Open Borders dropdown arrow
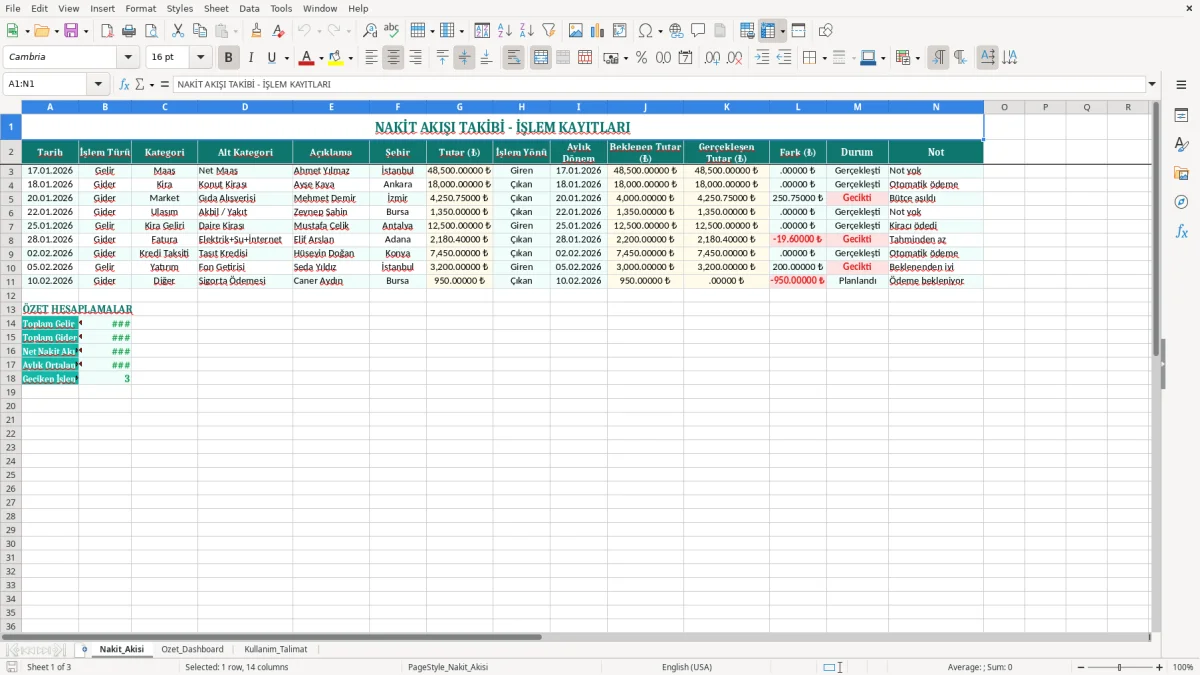This screenshot has height=675, width=1200. pyautogui.click(x=824, y=58)
